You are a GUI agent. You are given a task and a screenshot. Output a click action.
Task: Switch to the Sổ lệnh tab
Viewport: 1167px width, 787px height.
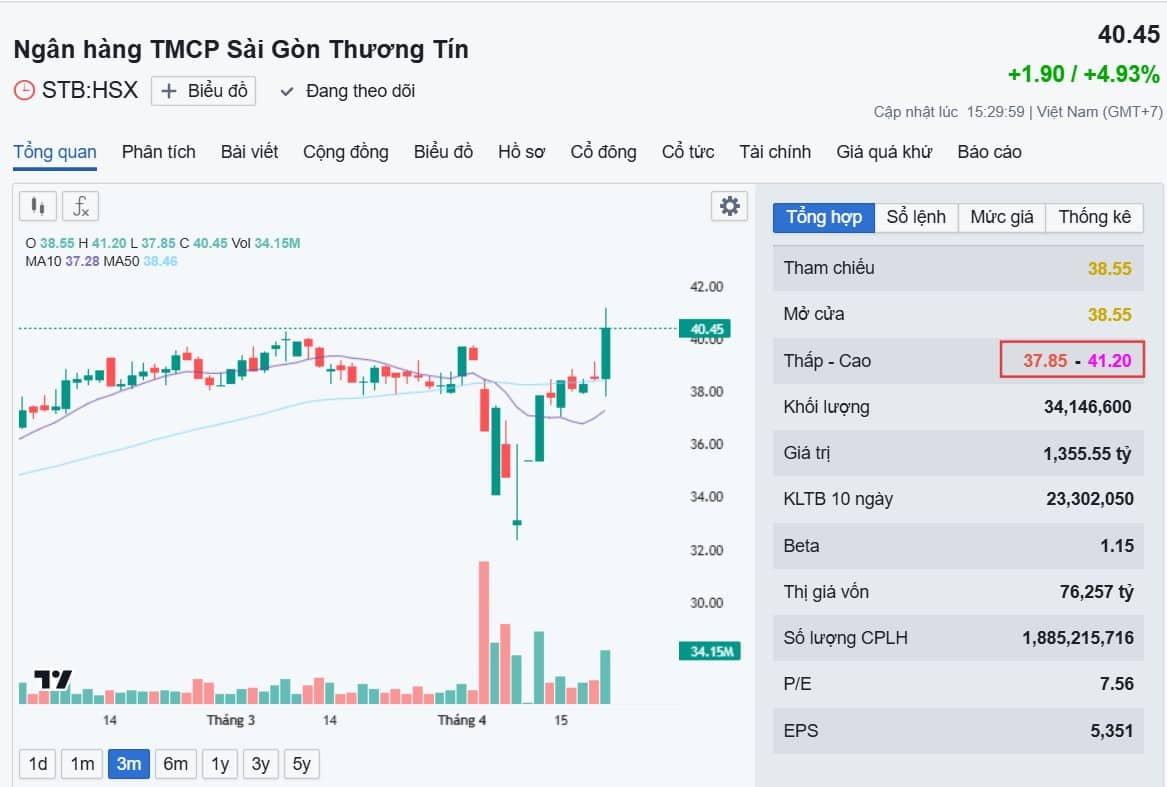(915, 217)
